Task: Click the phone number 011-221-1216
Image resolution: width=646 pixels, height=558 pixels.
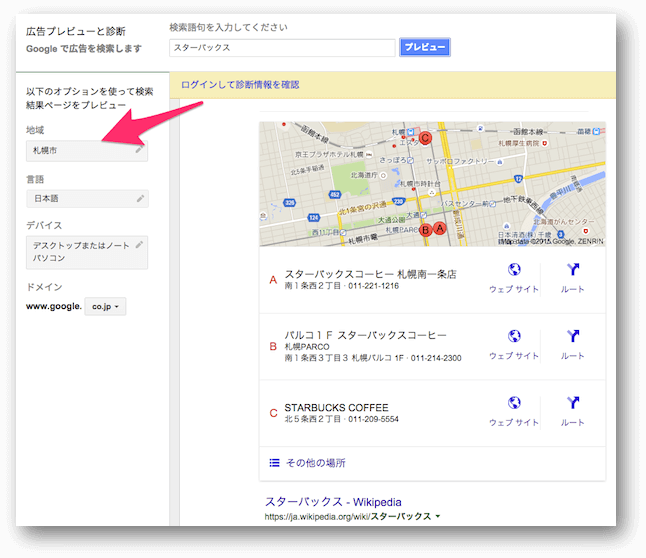Action: [x=373, y=286]
